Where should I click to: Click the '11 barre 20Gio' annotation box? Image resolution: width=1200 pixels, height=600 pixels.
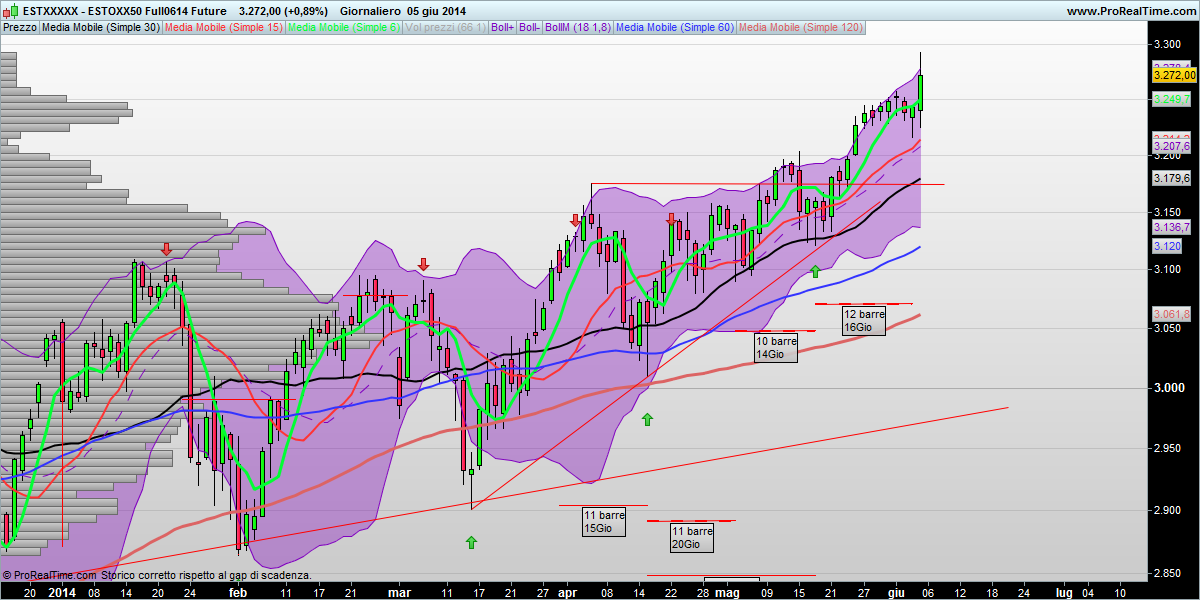coord(692,537)
